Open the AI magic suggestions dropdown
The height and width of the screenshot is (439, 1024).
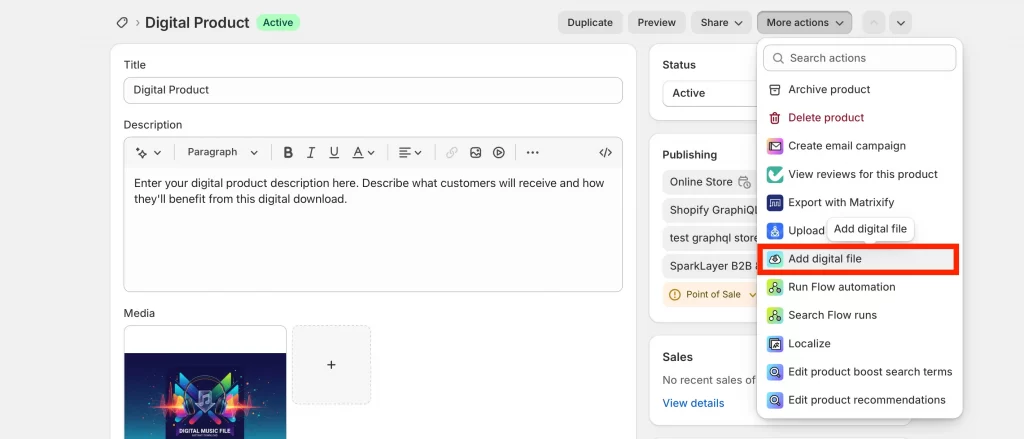(x=148, y=153)
